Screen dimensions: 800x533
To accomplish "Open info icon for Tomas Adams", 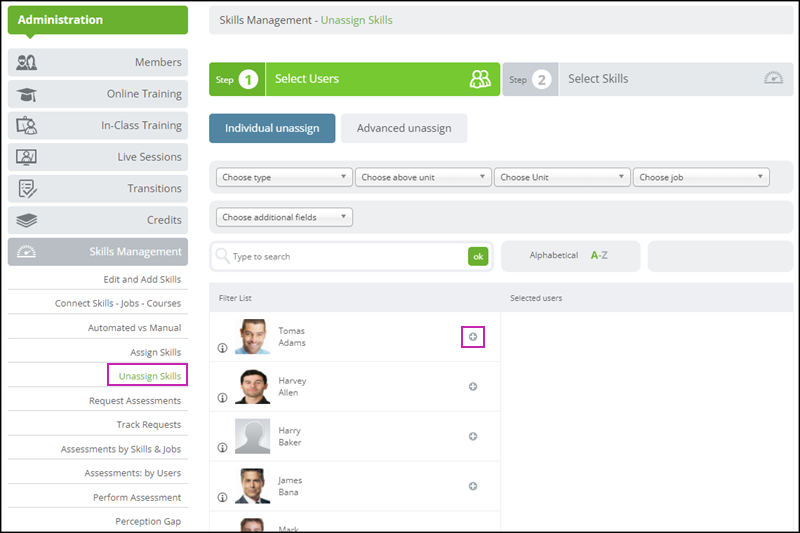I will click(x=222, y=348).
